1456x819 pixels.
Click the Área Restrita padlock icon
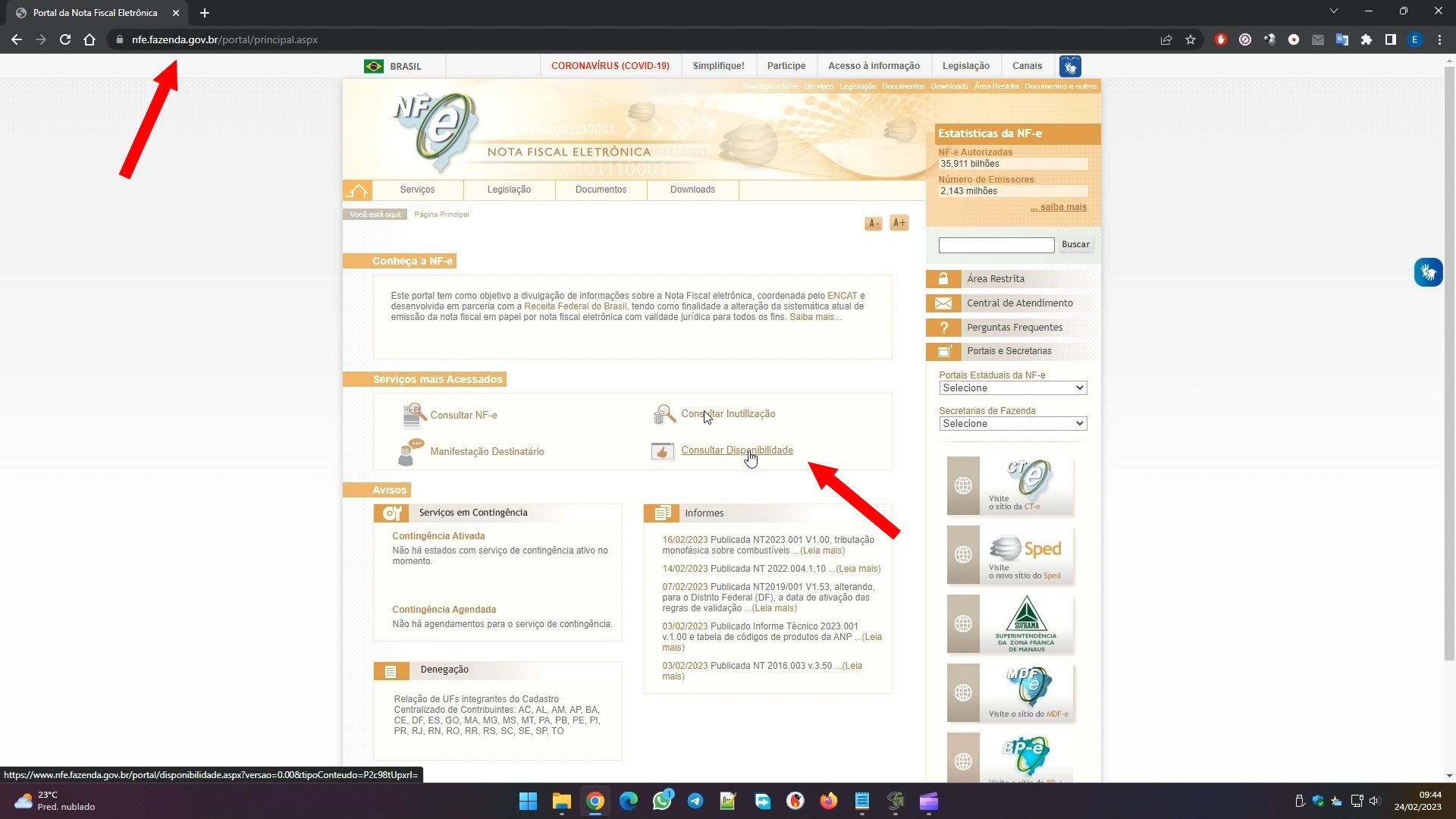click(943, 279)
